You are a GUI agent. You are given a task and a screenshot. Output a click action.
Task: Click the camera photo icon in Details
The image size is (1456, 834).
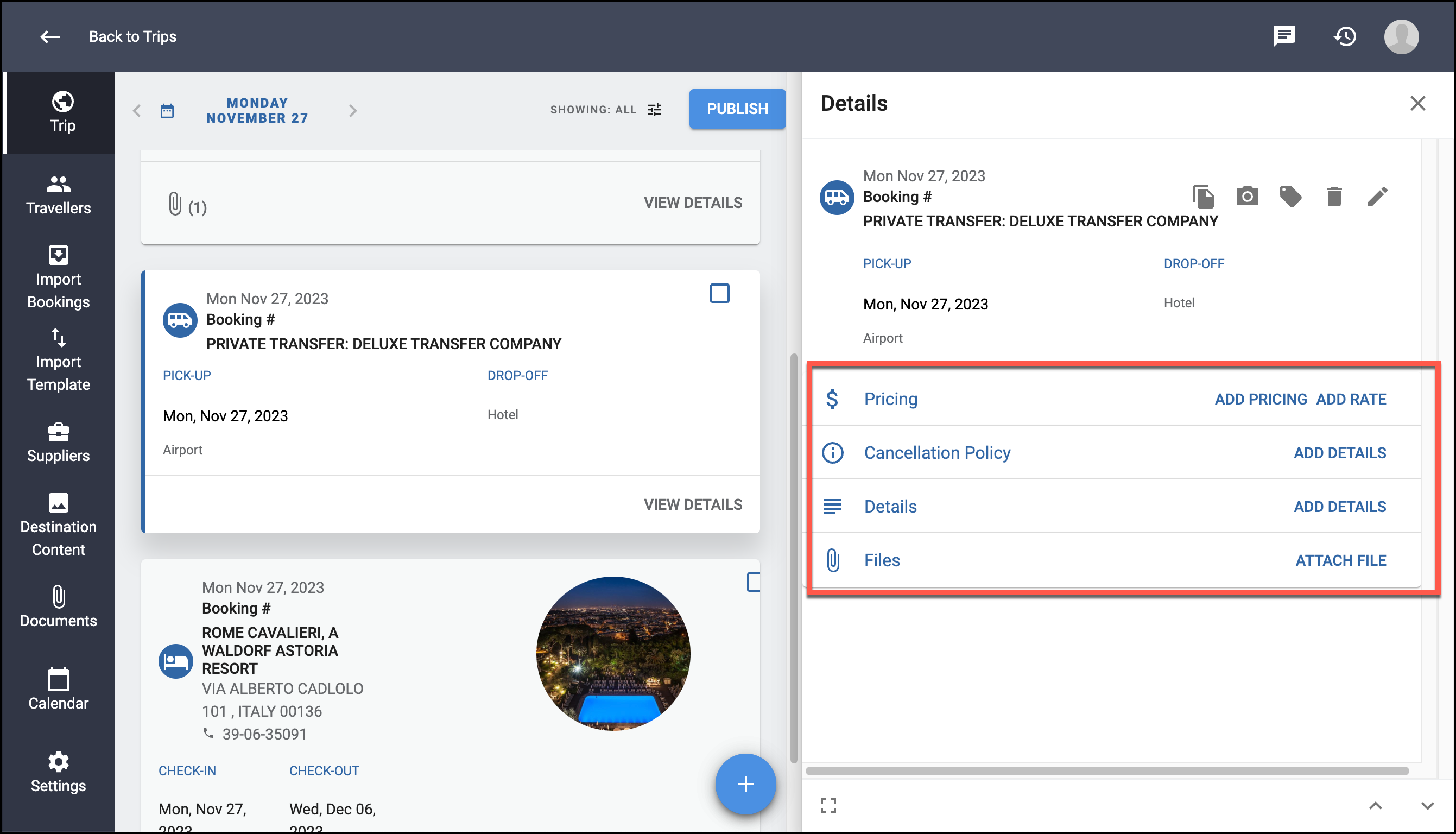[1247, 197]
